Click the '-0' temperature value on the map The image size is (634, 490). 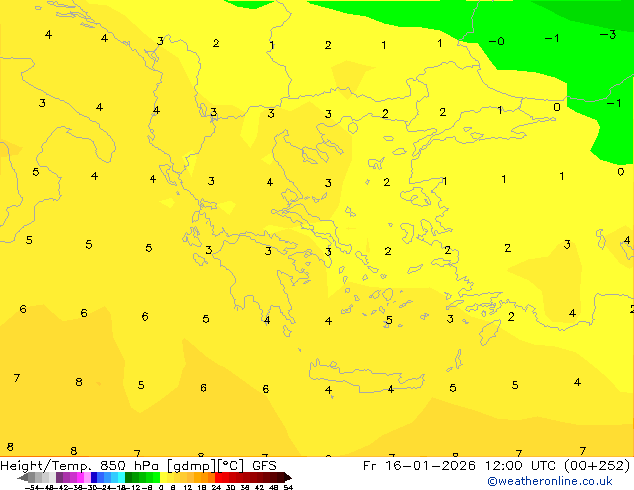(x=497, y=41)
